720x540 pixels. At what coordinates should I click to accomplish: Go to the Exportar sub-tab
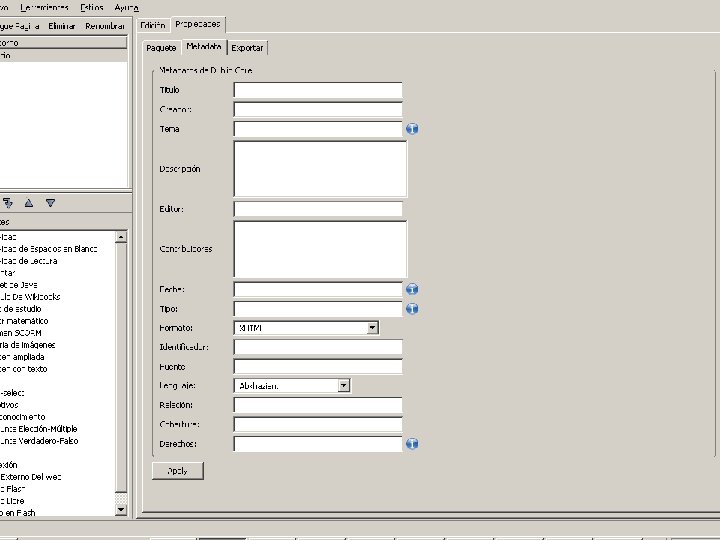click(x=247, y=48)
